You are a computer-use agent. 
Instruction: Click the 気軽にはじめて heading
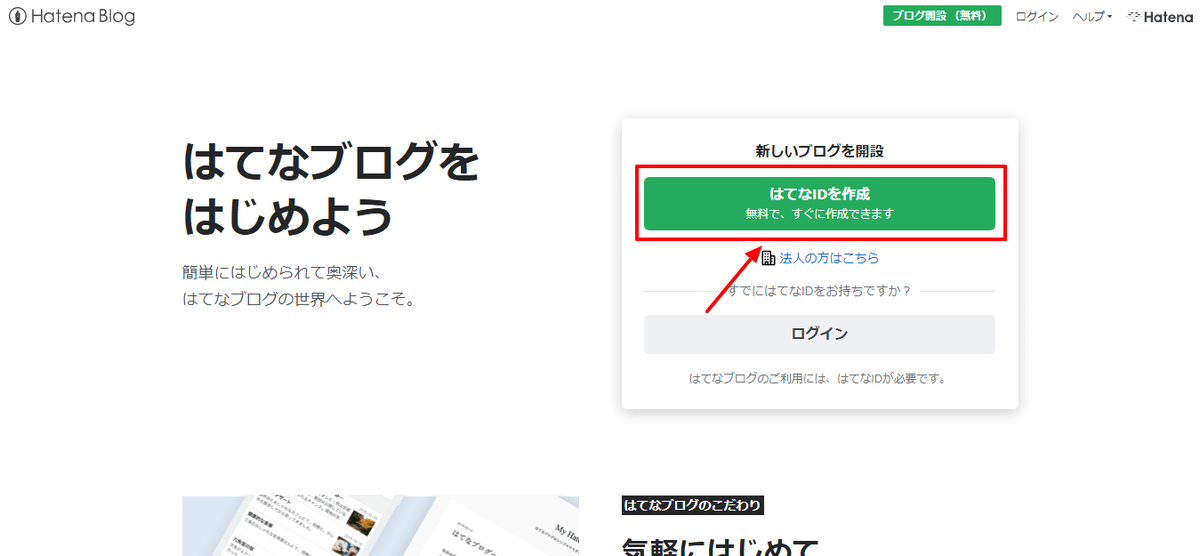720,547
